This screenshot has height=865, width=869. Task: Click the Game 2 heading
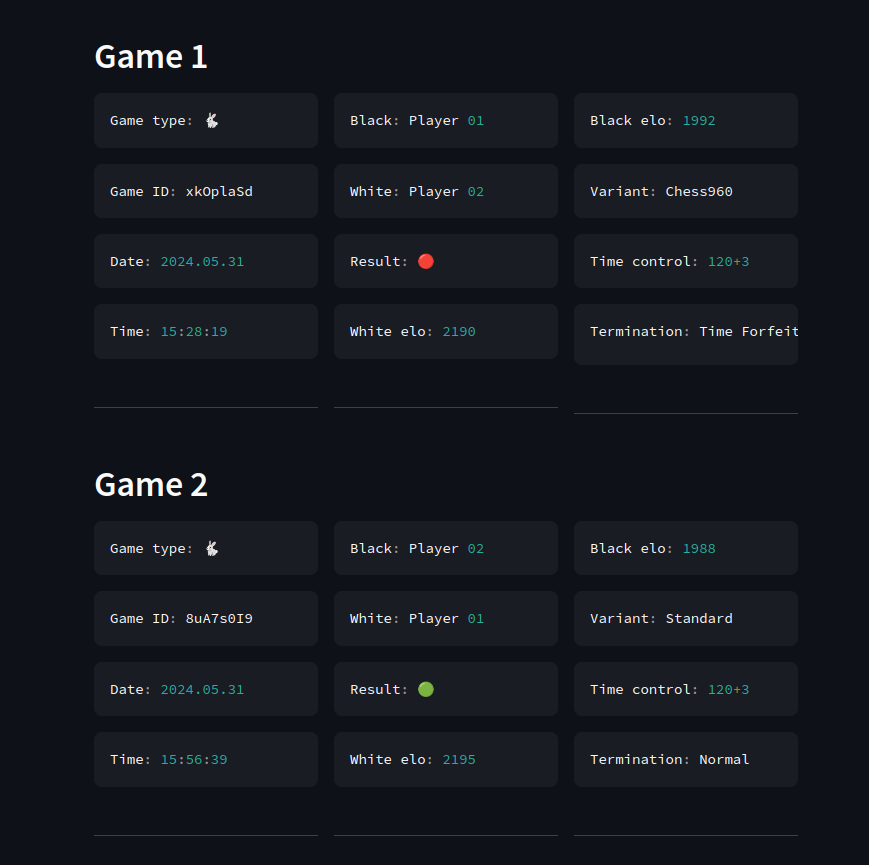click(x=151, y=484)
